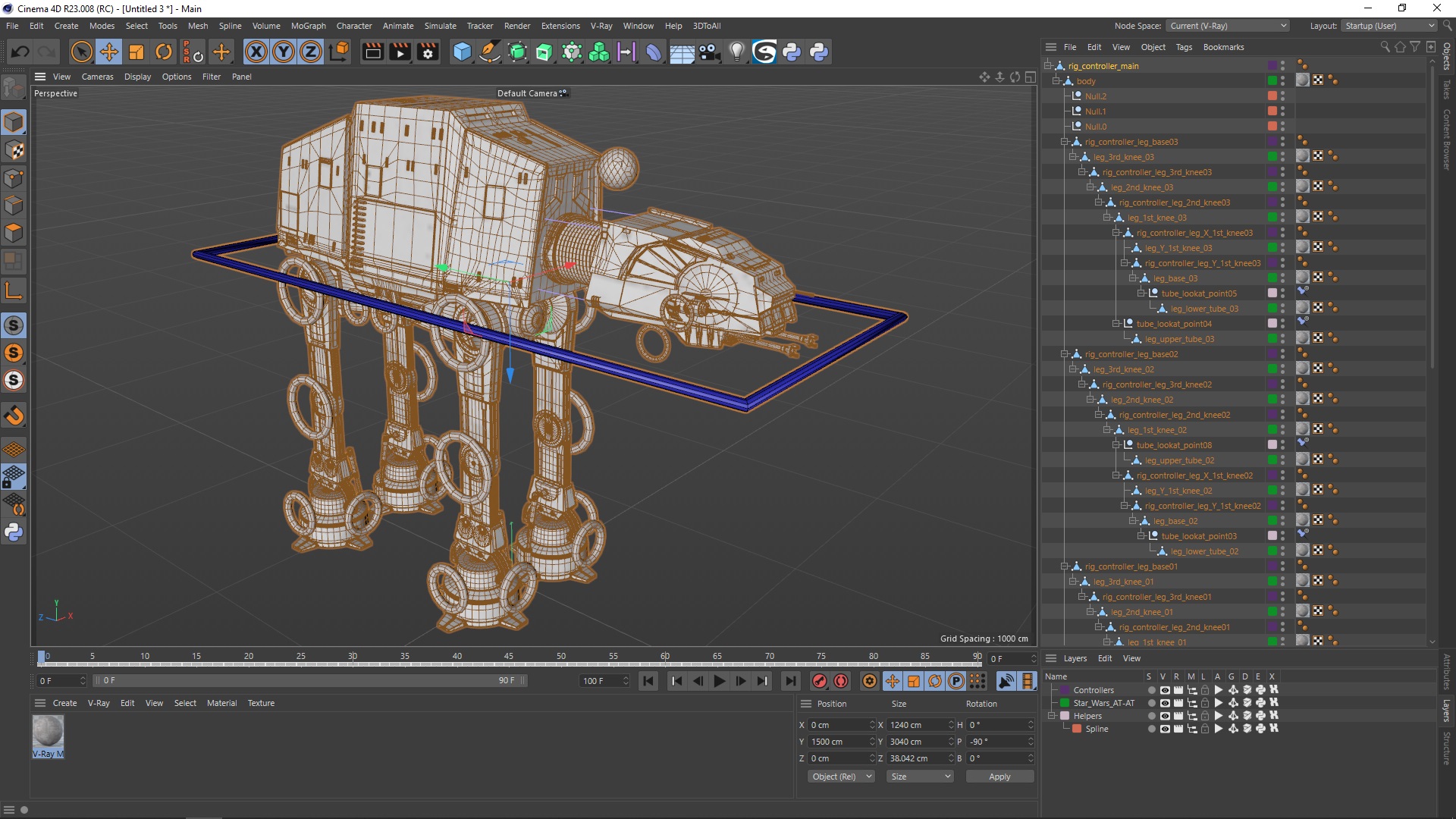Activate the Scale tool
Viewport: 1456px width, 819px height.
pos(136,52)
